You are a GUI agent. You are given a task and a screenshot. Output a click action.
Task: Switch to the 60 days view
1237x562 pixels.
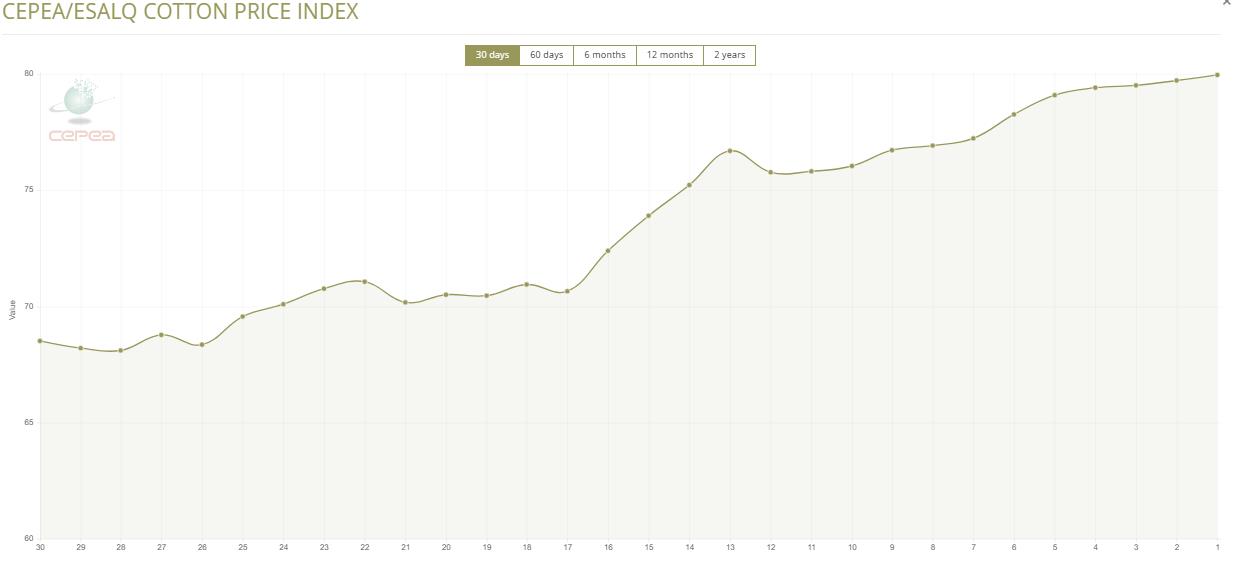(546, 55)
